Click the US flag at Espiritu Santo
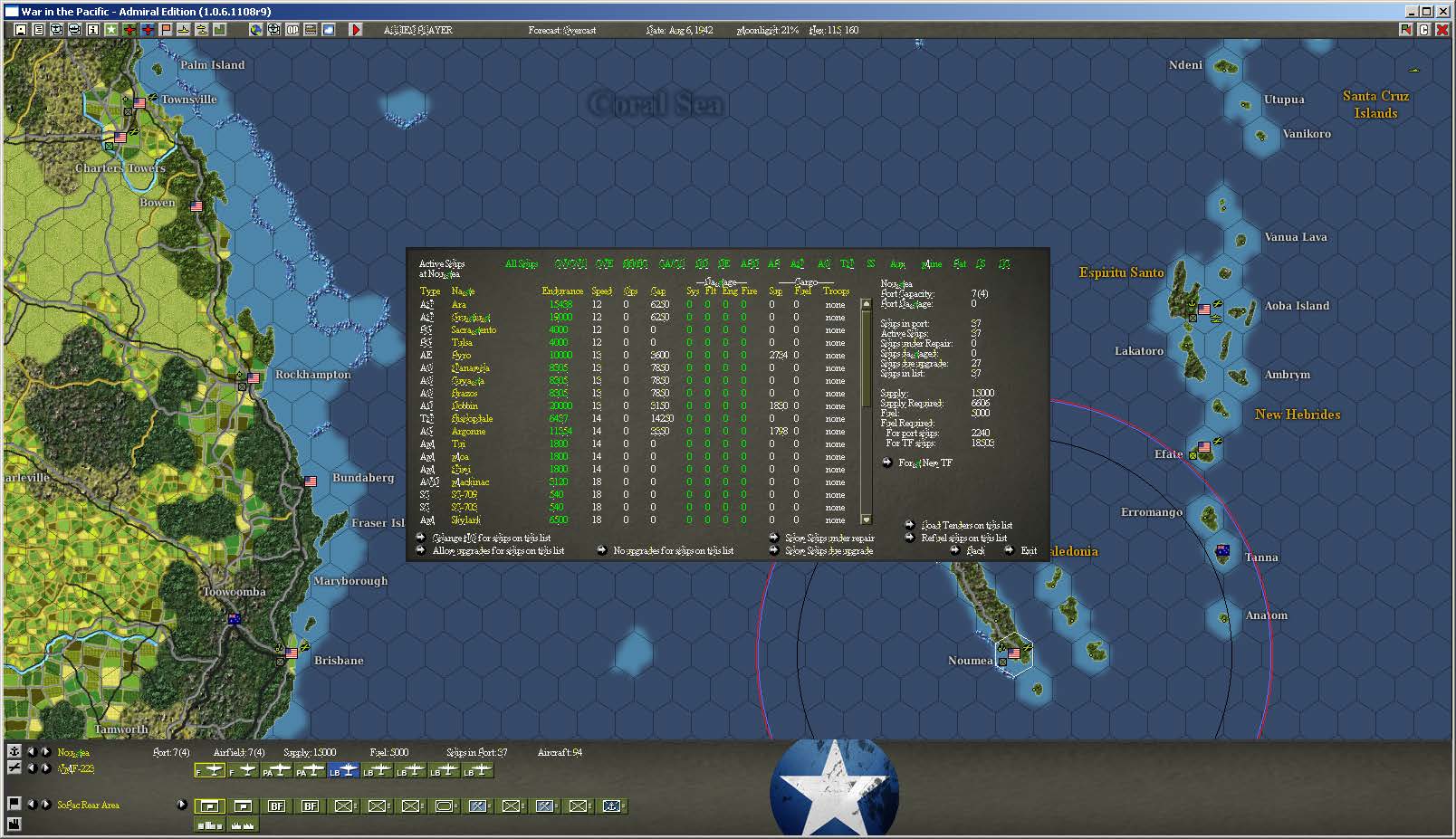The height and width of the screenshot is (839, 1456). 1204,310
